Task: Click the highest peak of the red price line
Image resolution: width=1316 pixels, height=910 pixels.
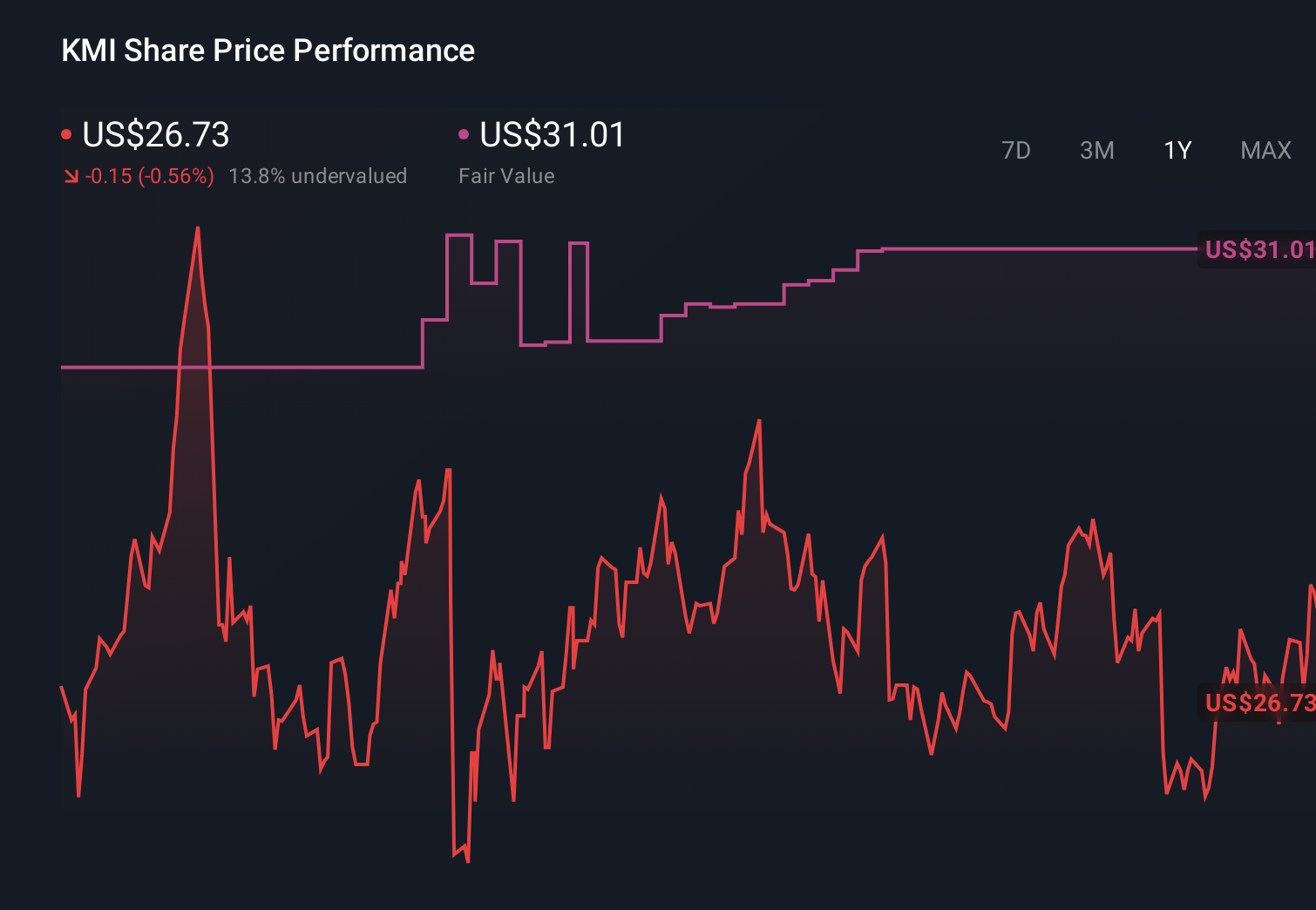Action: click(x=198, y=228)
